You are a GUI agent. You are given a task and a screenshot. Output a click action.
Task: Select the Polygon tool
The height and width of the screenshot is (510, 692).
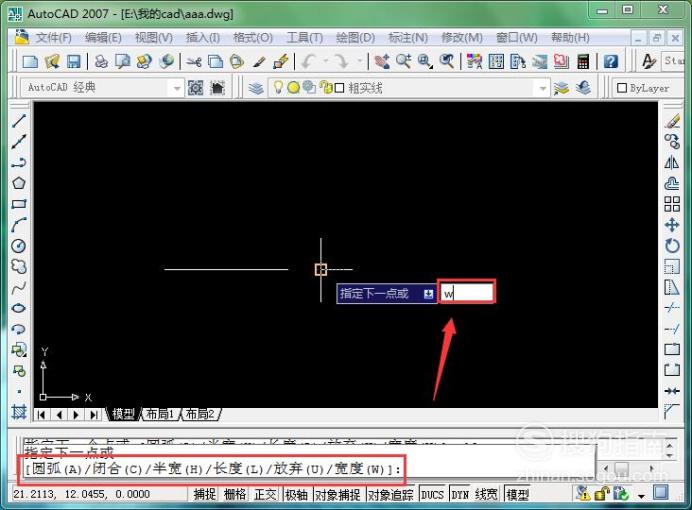[19, 183]
